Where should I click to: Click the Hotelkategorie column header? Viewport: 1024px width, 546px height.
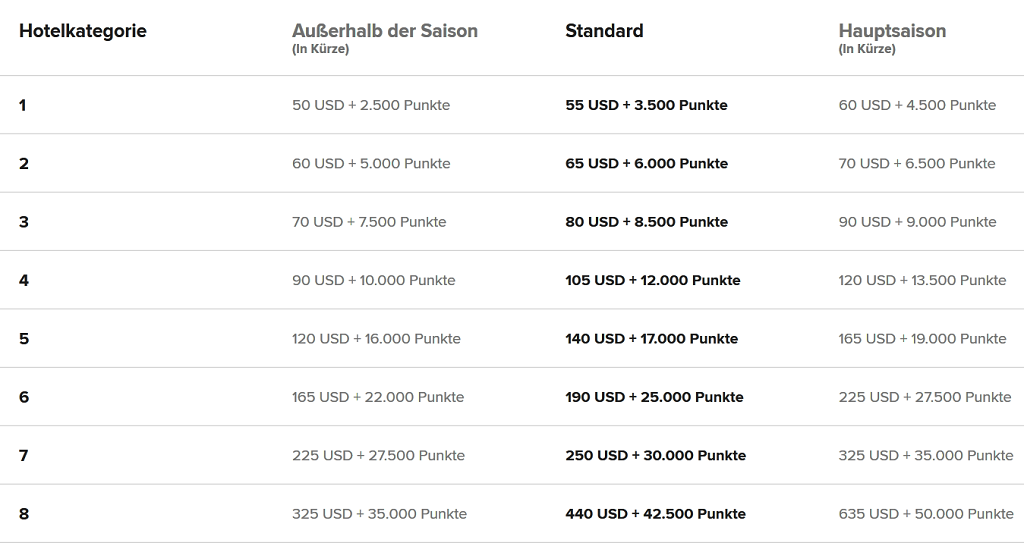[82, 31]
